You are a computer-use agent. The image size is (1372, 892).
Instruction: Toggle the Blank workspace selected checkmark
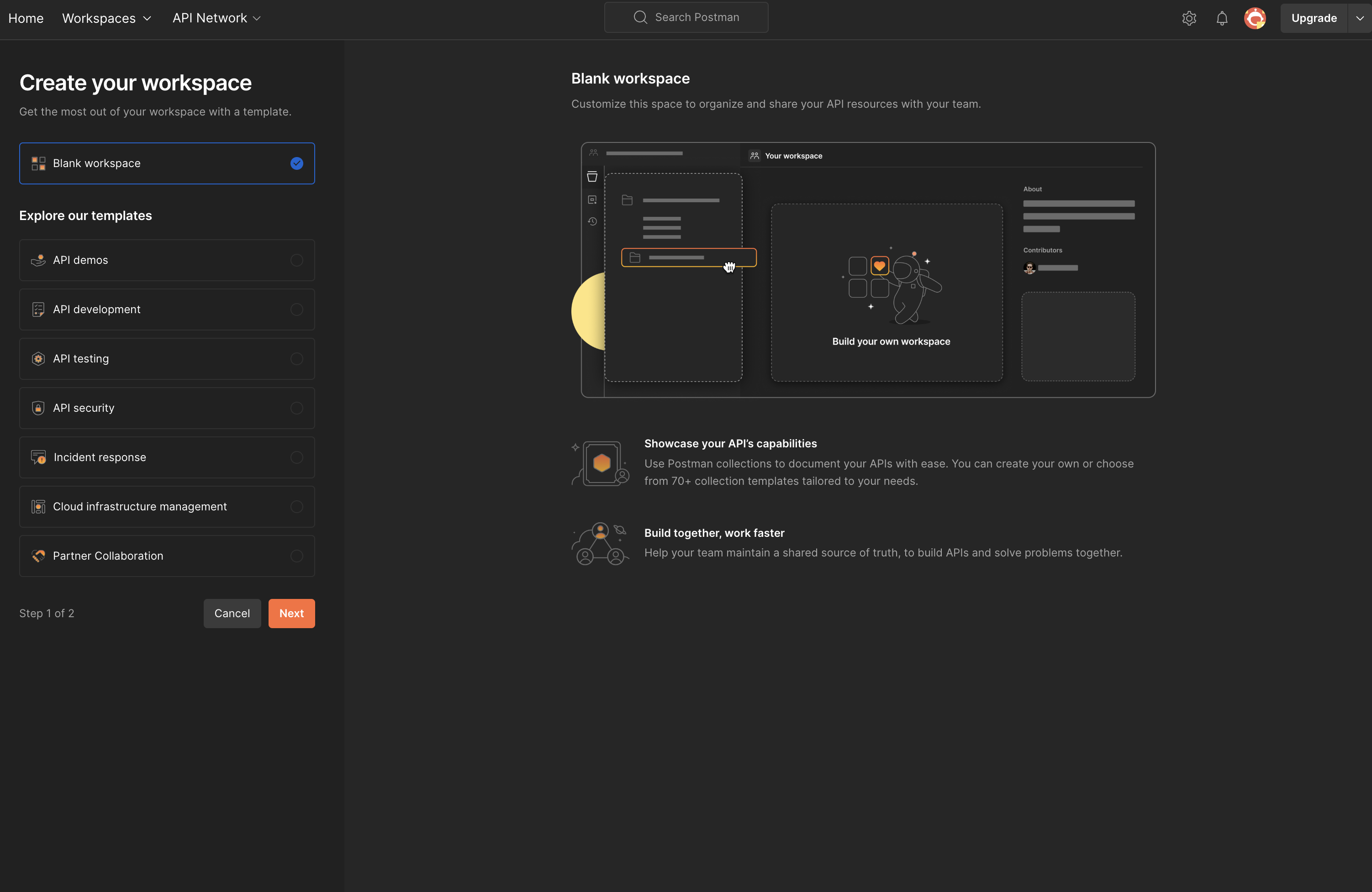click(296, 163)
